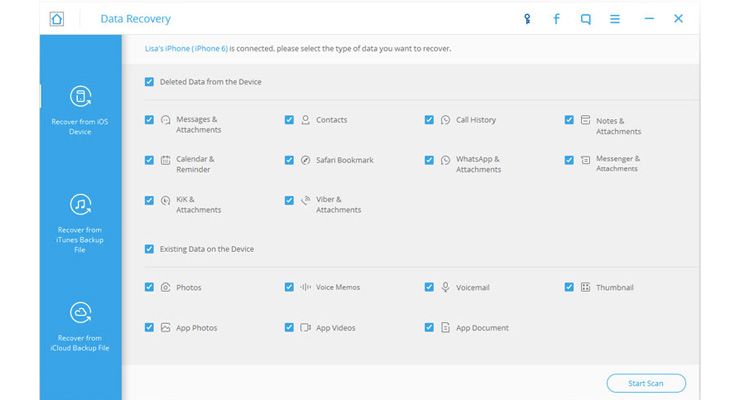
Task: Click the Safari Bookmark compass icon
Action: tap(305, 160)
